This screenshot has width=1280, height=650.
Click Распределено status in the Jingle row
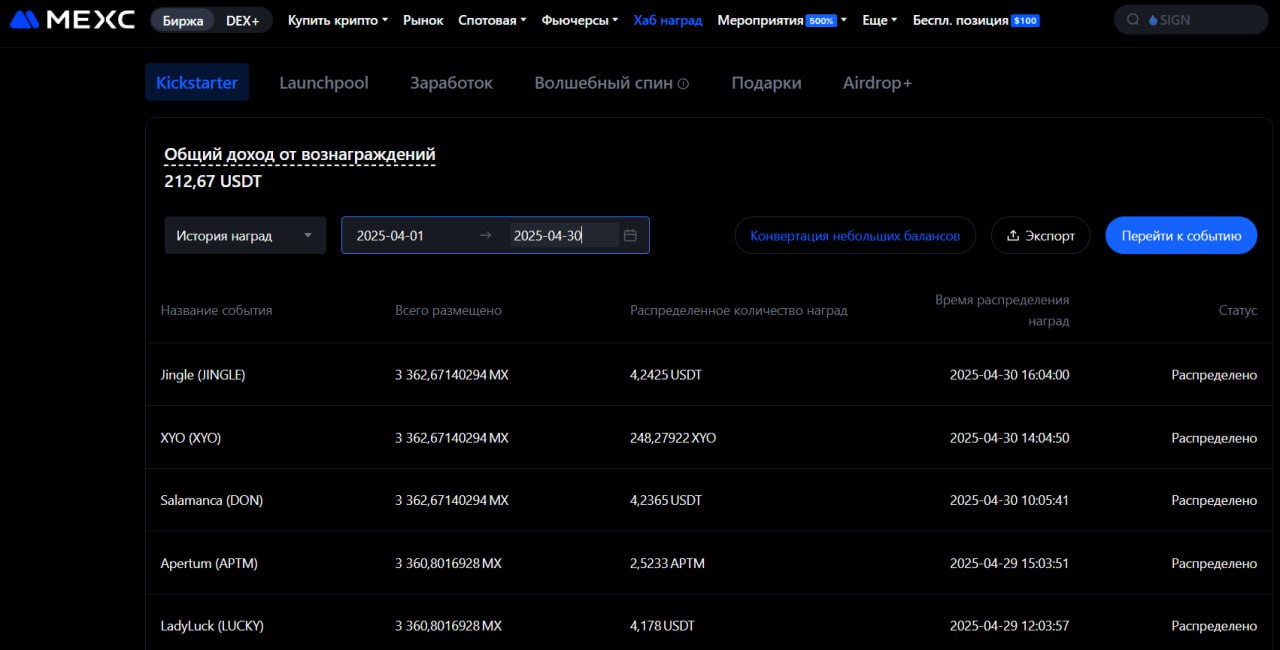click(x=1214, y=375)
